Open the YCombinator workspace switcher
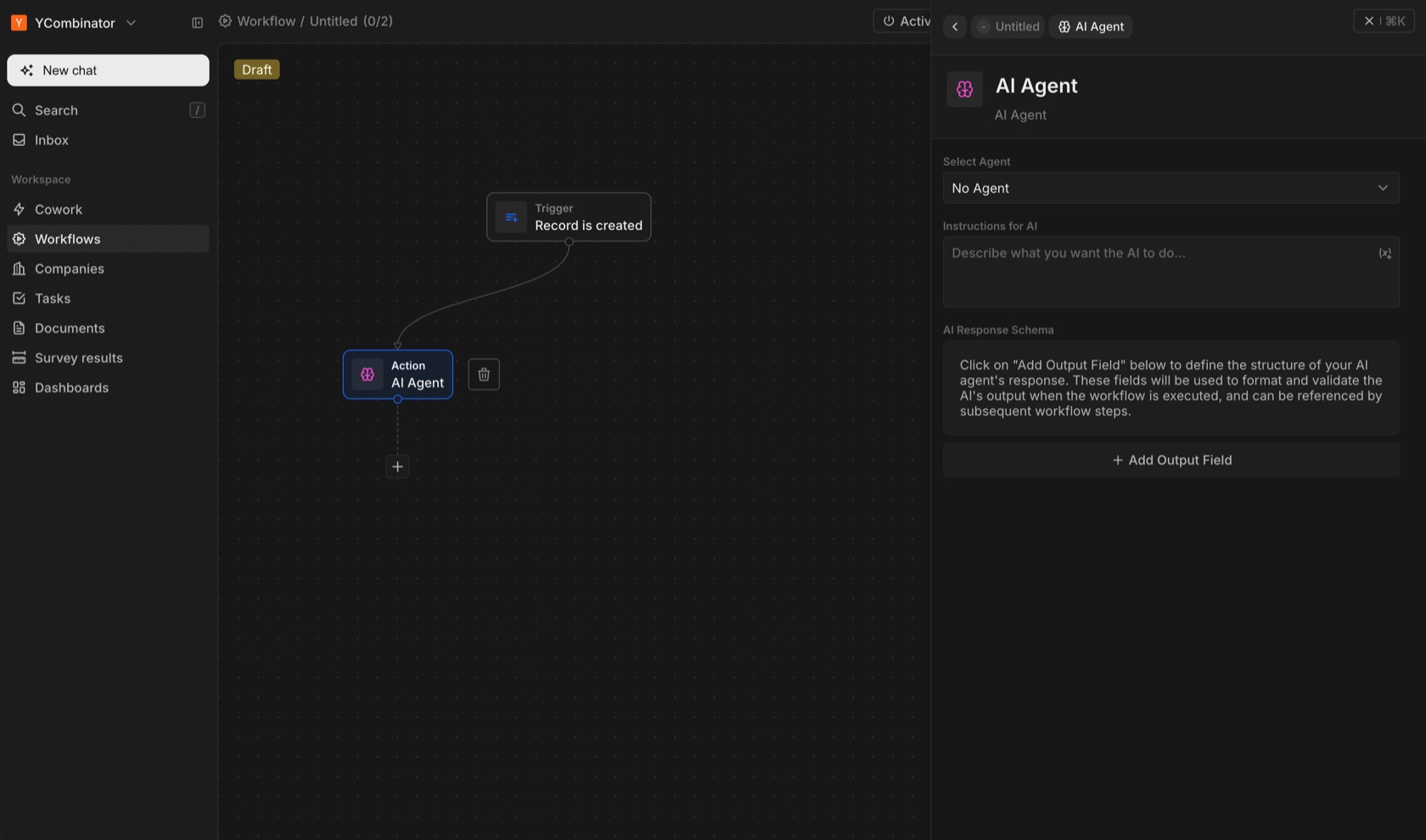The image size is (1426, 840). [x=73, y=23]
